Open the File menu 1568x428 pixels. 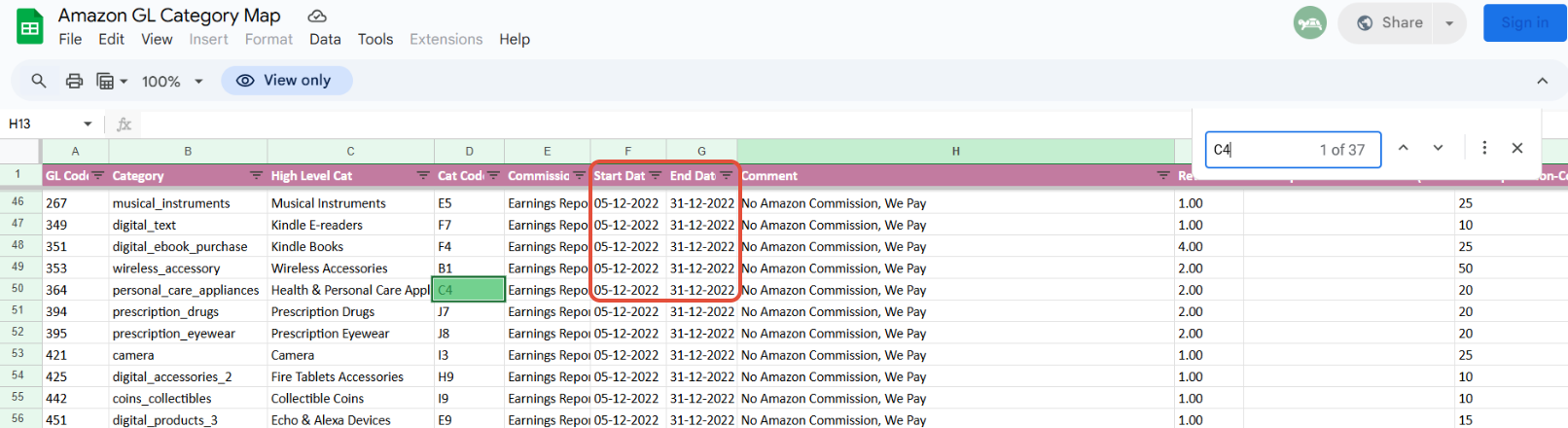[x=70, y=39]
